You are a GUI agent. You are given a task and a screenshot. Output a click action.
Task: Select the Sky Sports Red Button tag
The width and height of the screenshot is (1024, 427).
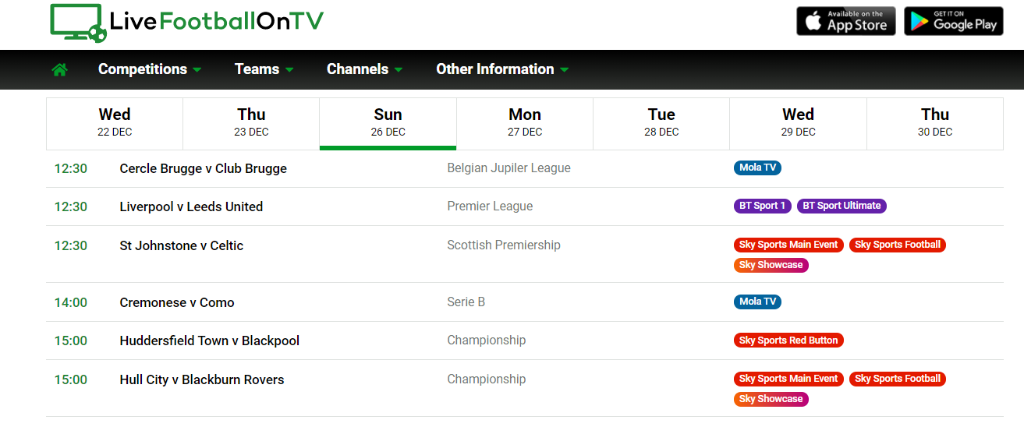(788, 340)
